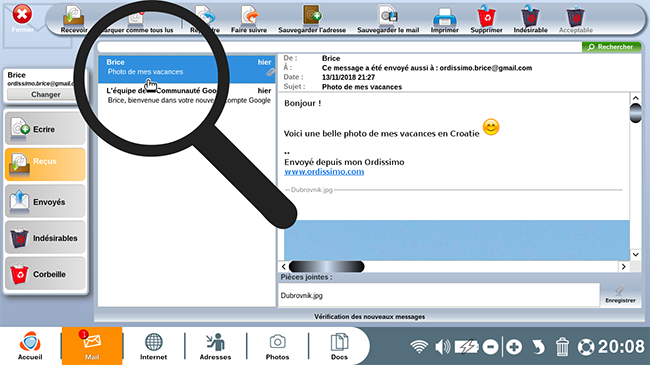
Task: Select the L'équipe de la Communauté Google email
Action: click(x=187, y=96)
